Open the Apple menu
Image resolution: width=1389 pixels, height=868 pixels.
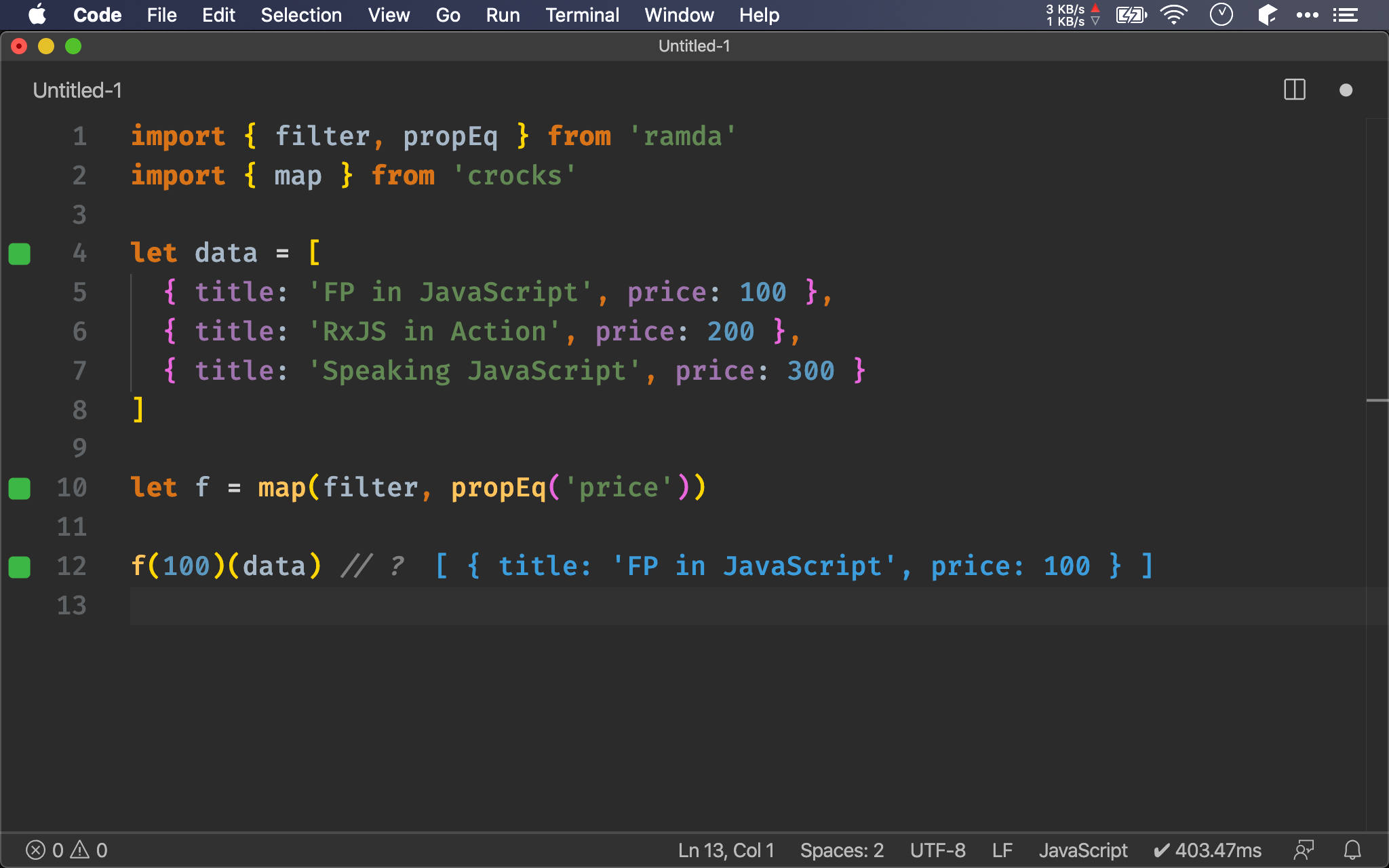37,15
